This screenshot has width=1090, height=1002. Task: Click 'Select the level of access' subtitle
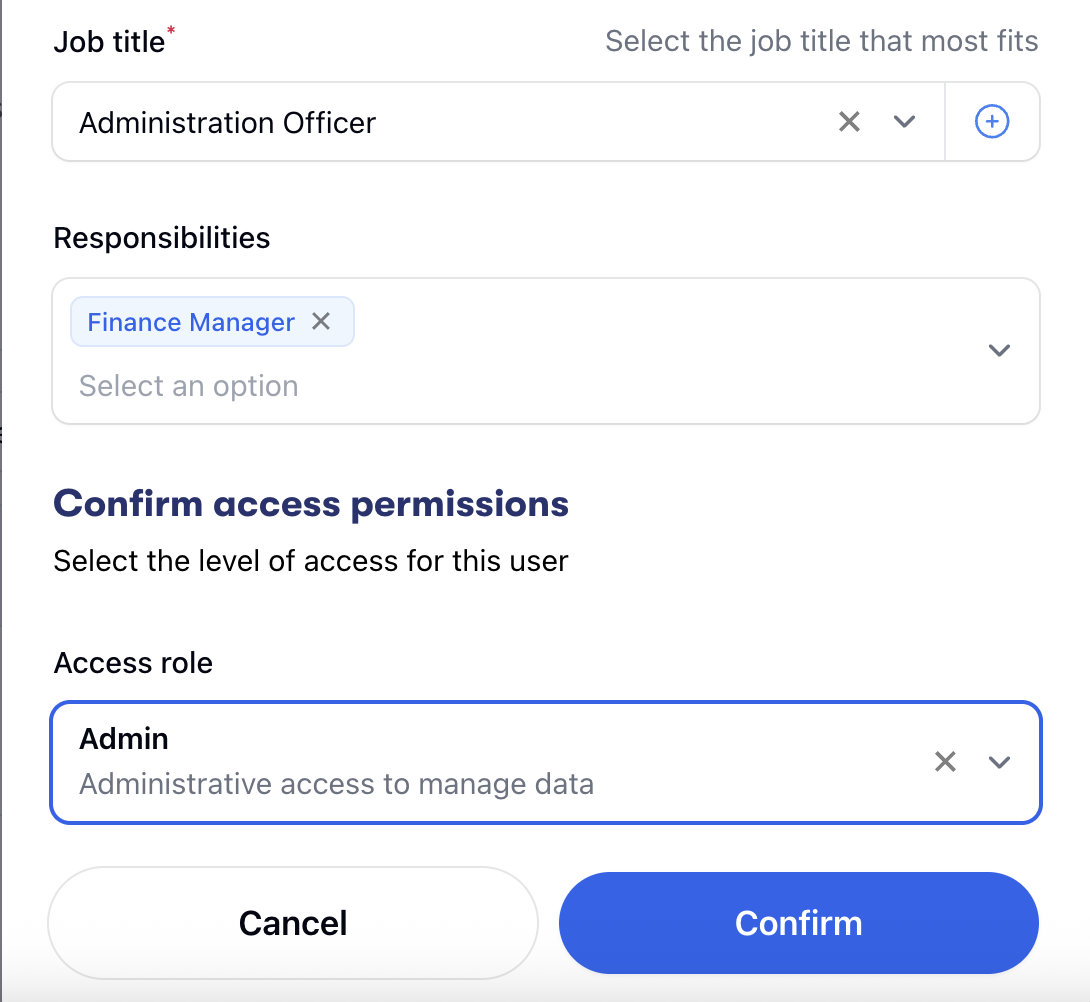(x=311, y=561)
